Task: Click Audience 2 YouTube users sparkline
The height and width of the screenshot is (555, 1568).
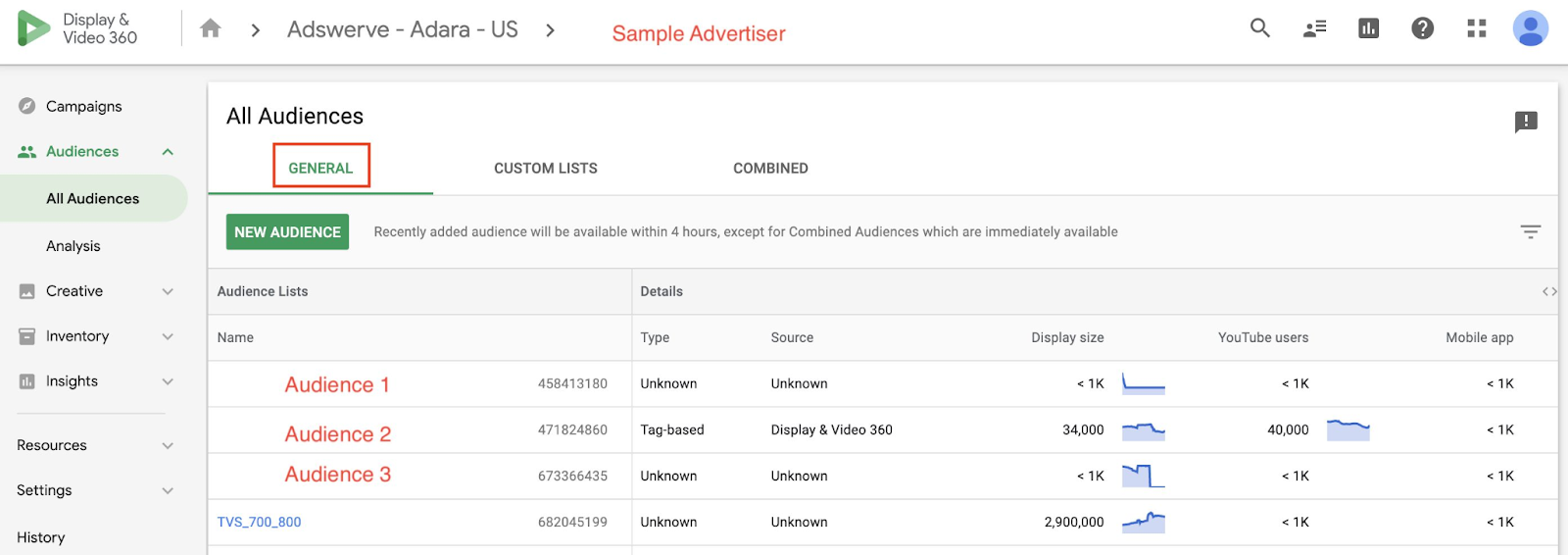Action: coord(1348,429)
